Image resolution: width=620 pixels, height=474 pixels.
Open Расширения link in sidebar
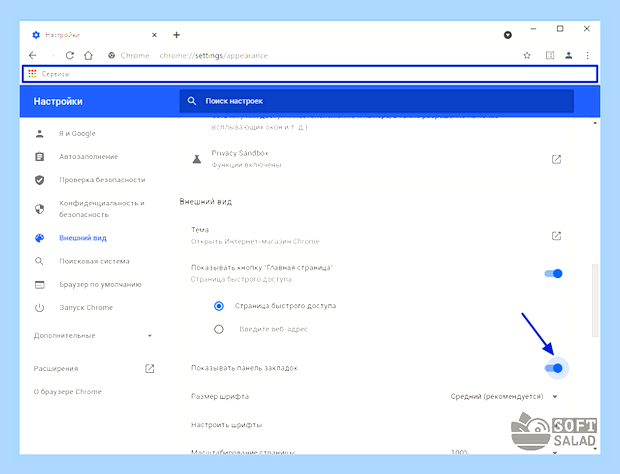[56, 368]
